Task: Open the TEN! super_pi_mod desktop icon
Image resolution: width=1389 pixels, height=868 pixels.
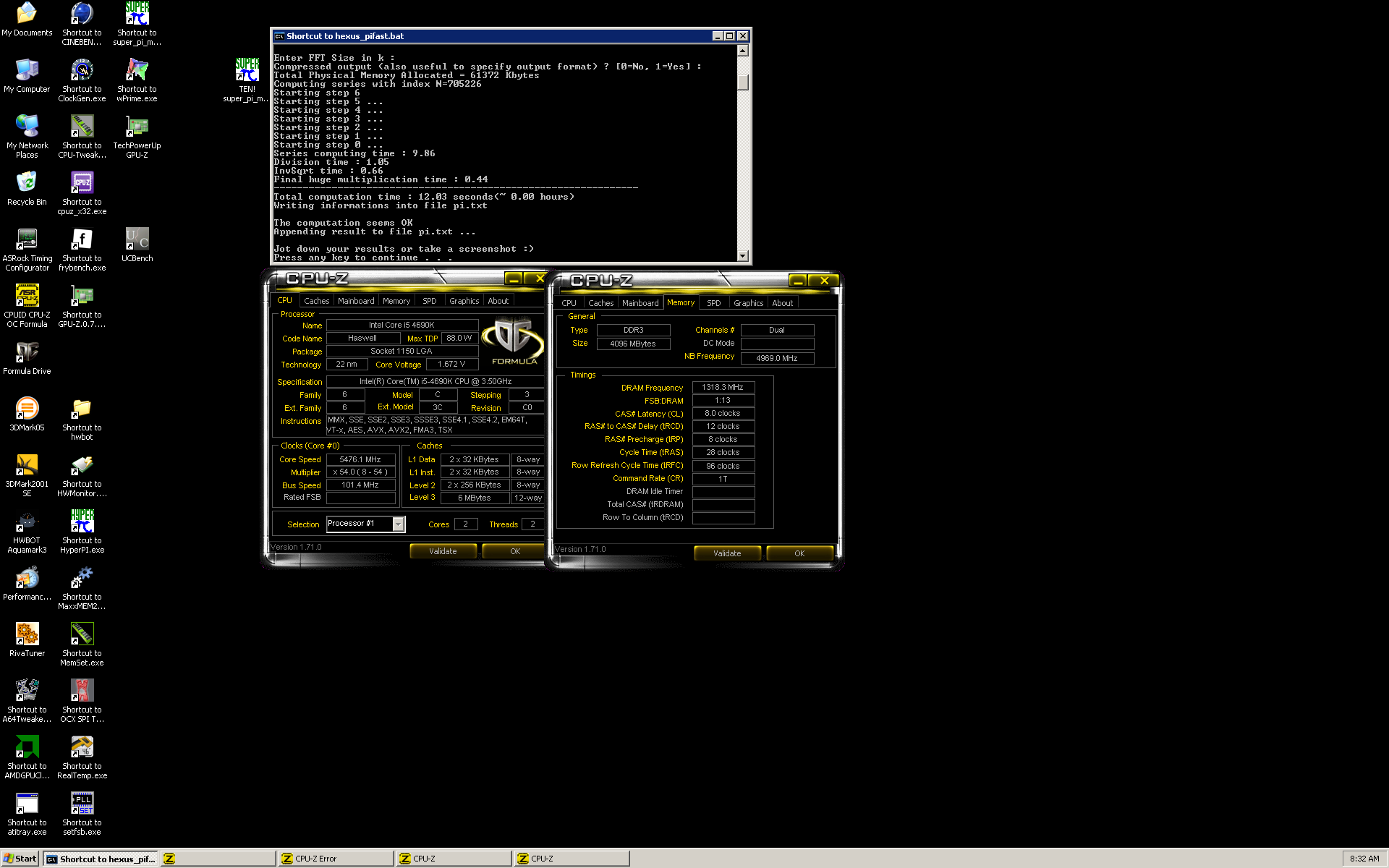Action: point(247,80)
